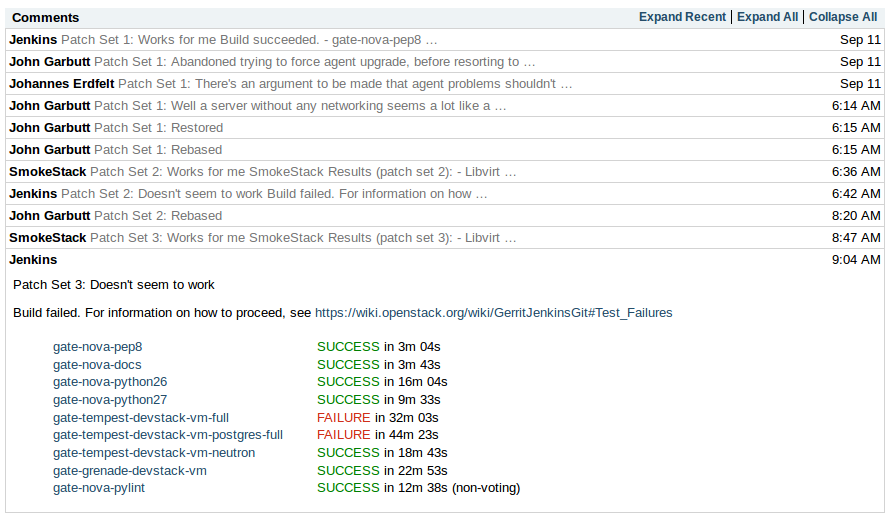Open gate-tempest-devstack-vm-postgres-full job link
Image resolution: width=894 pixels, height=530 pixels.
(x=167, y=435)
